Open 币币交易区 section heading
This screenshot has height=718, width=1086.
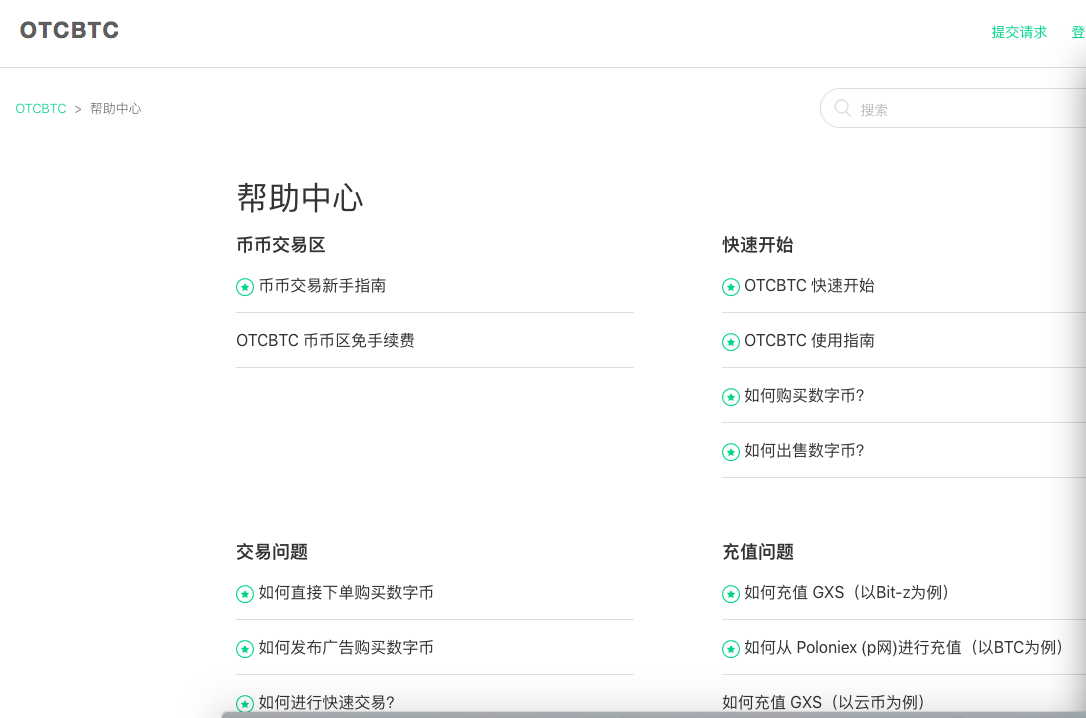(x=281, y=244)
